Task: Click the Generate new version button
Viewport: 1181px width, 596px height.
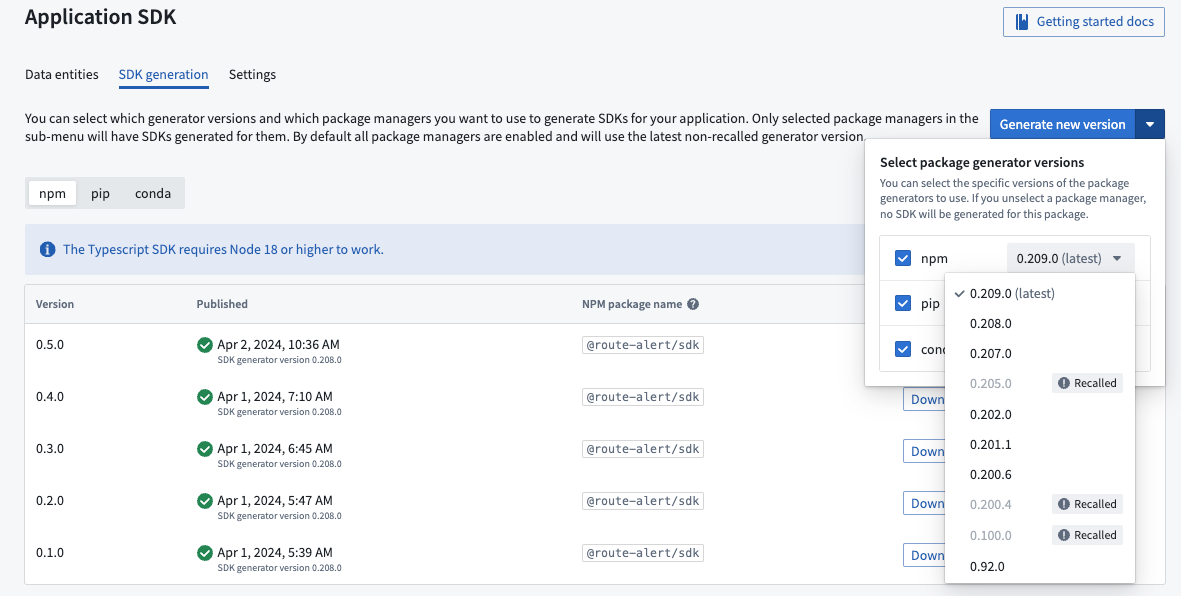Action: coord(1062,124)
